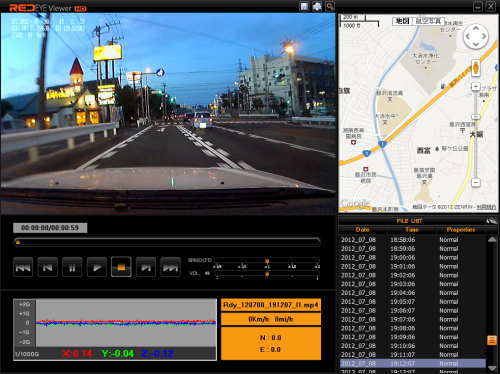Jump to the previous file with rewind button

pyautogui.click(x=23, y=267)
